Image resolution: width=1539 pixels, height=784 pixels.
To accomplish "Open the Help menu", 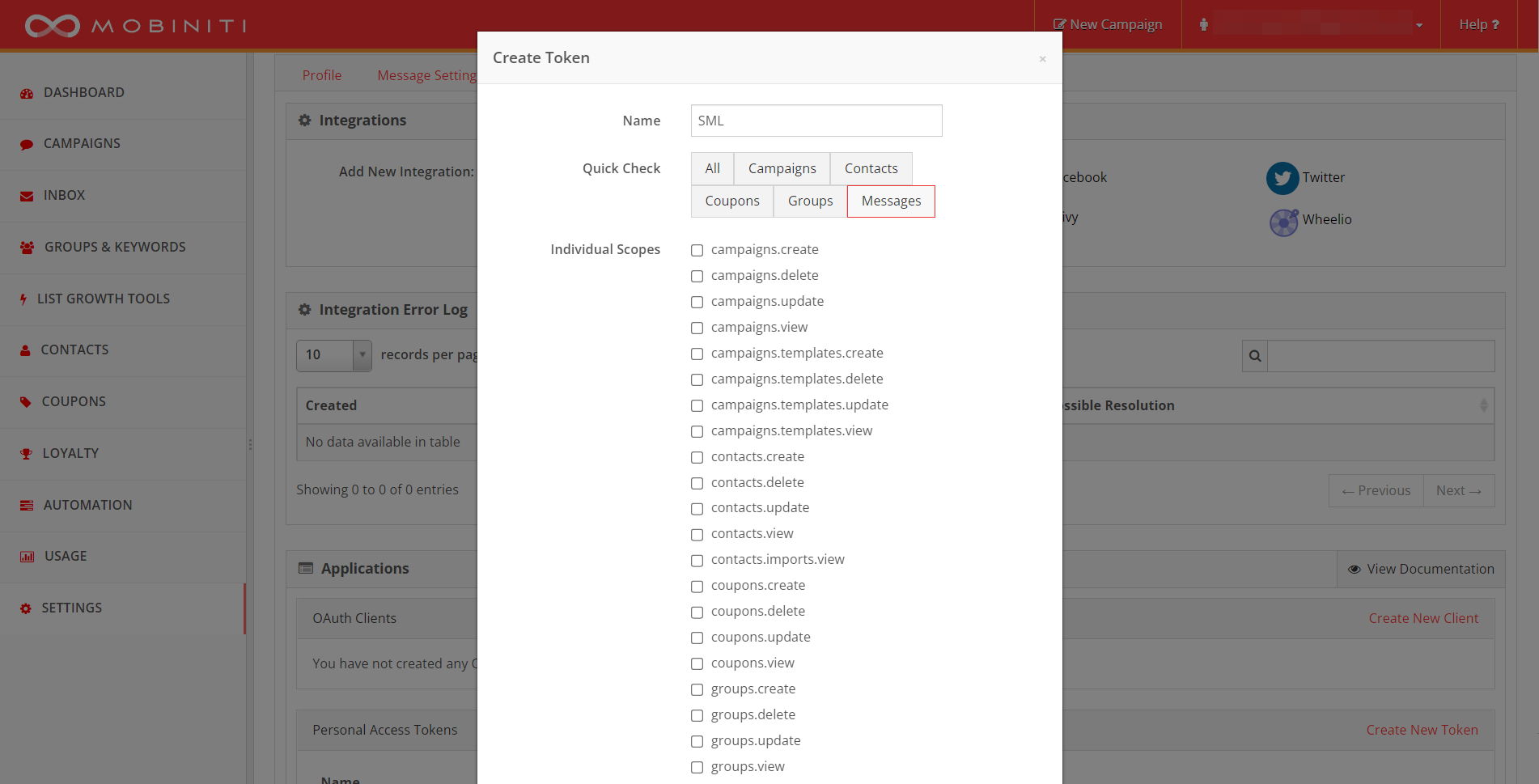I will (x=1479, y=24).
